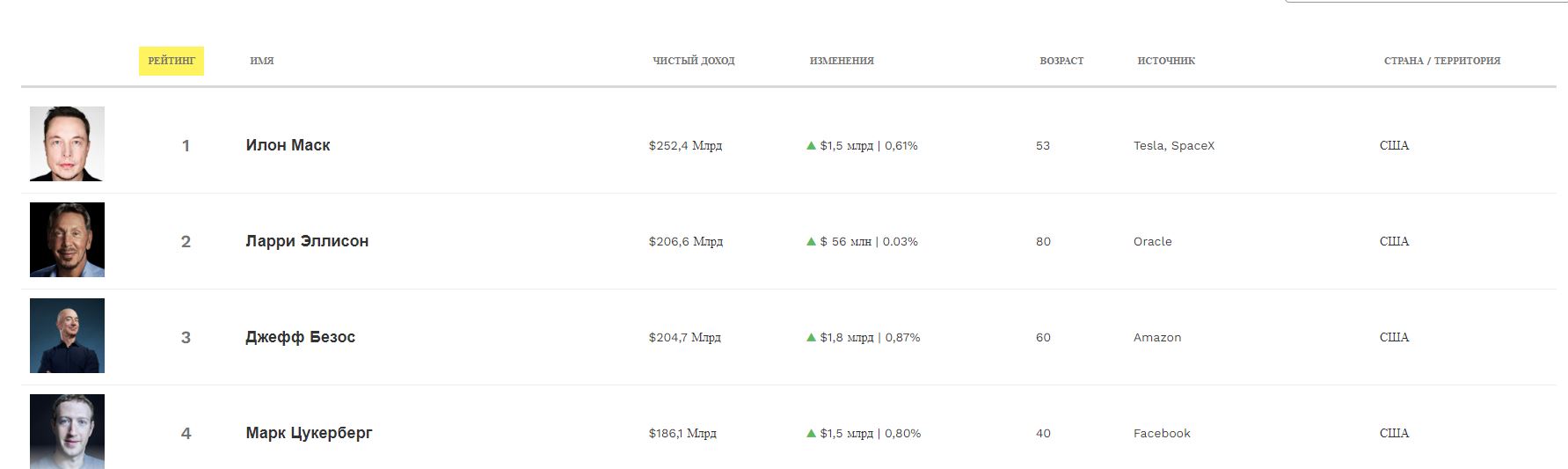Open Ларри Эллисон's portrait photo

[x=67, y=240]
